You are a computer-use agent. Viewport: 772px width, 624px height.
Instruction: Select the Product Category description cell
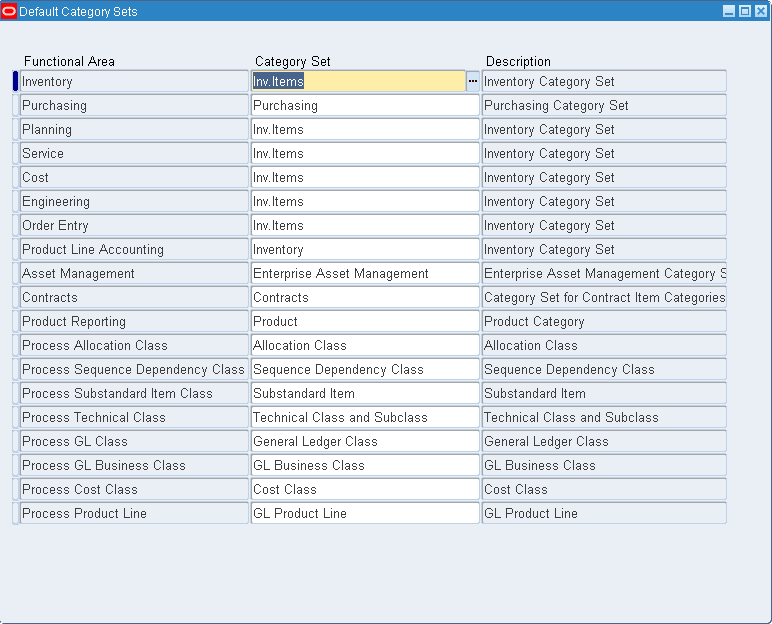[604, 322]
